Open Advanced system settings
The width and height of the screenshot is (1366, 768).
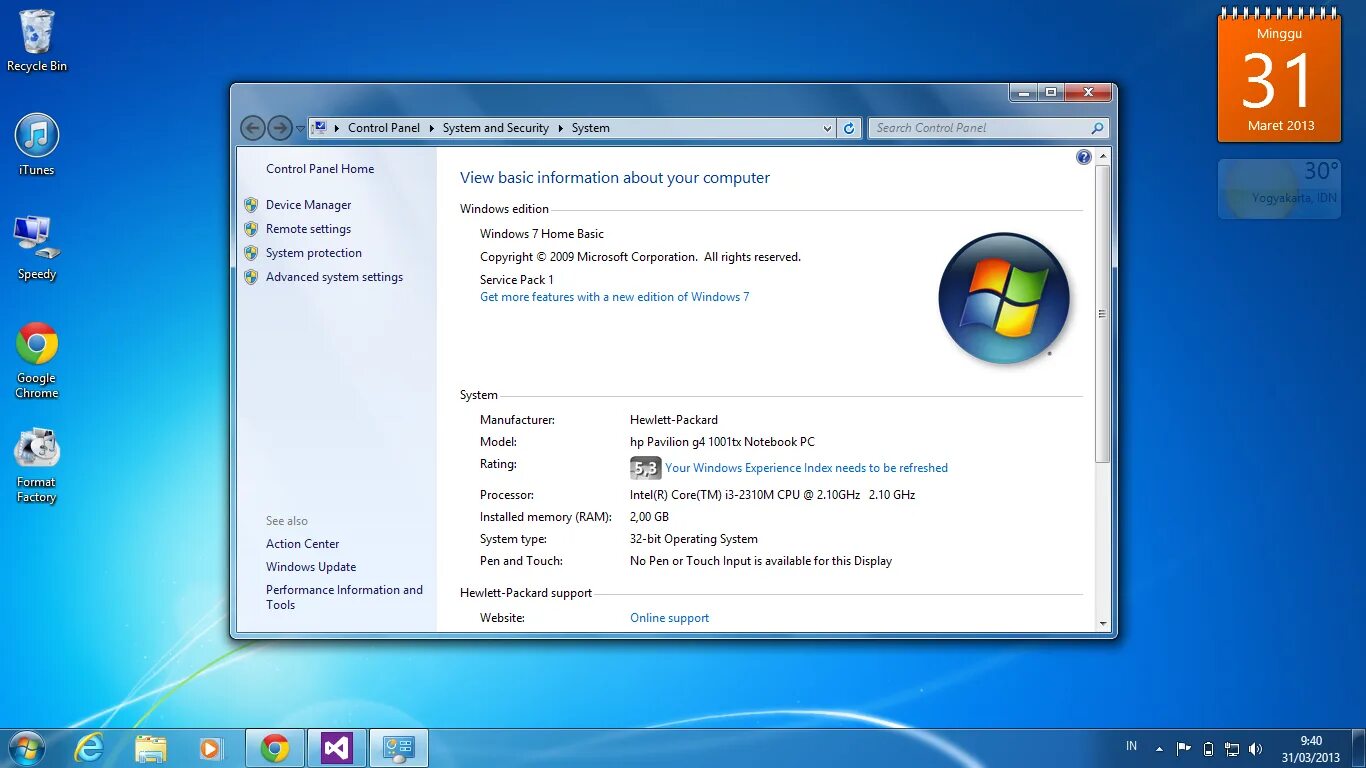(335, 277)
